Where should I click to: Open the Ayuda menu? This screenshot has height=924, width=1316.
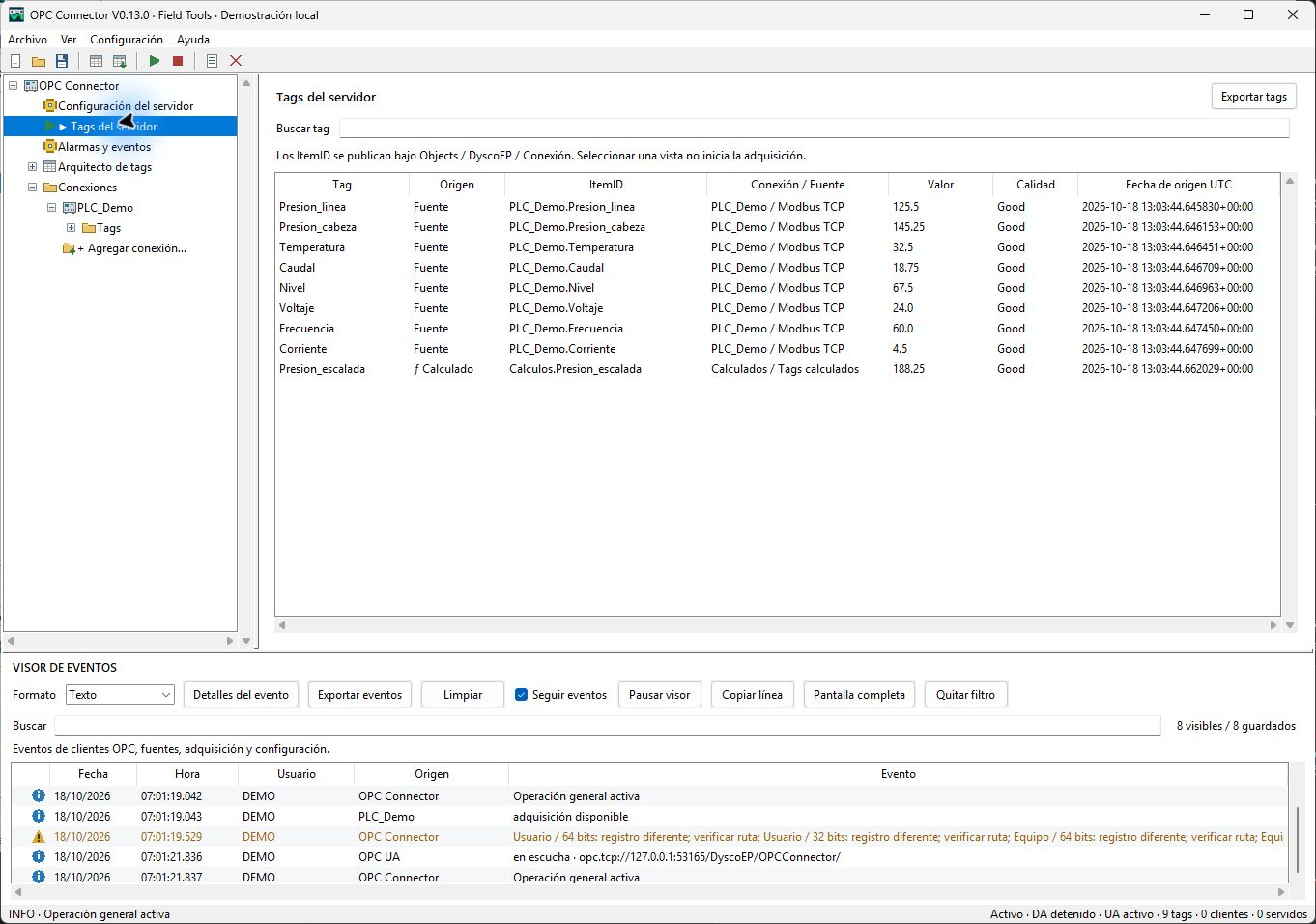pos(193,40)
